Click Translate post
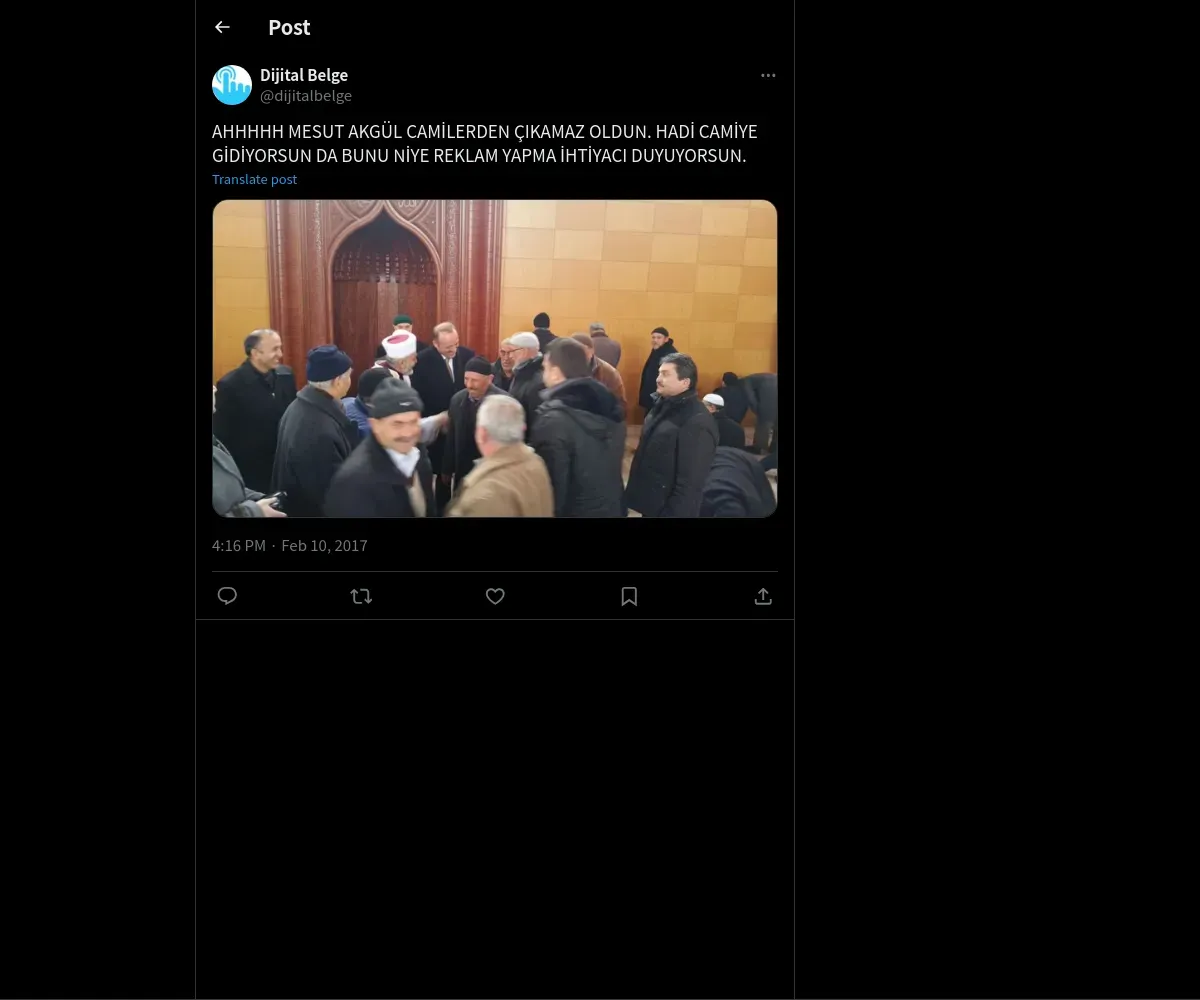The image size is (1200, 1000). coord(254,179)
